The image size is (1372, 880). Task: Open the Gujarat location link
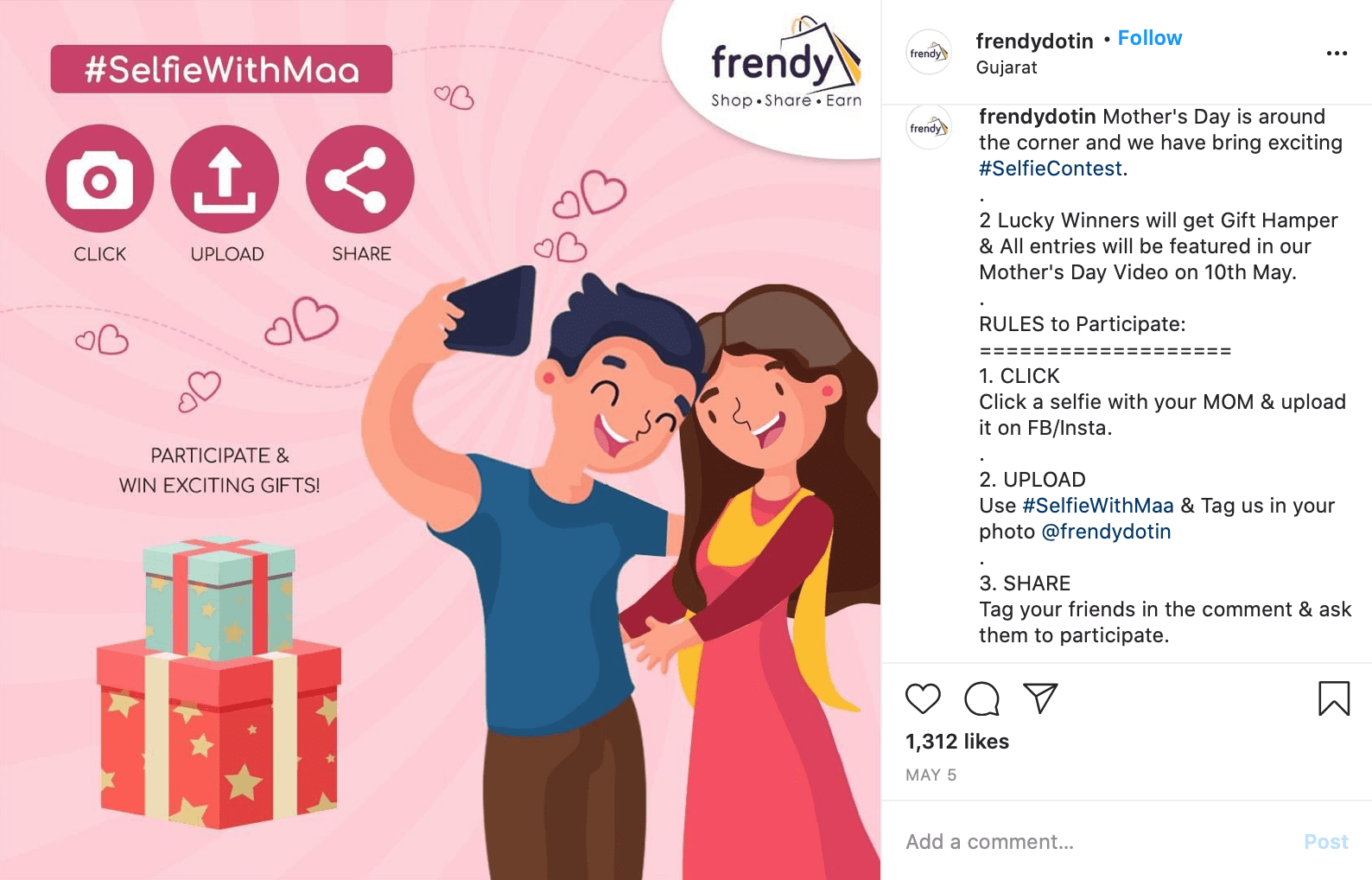click(1007, 67)
